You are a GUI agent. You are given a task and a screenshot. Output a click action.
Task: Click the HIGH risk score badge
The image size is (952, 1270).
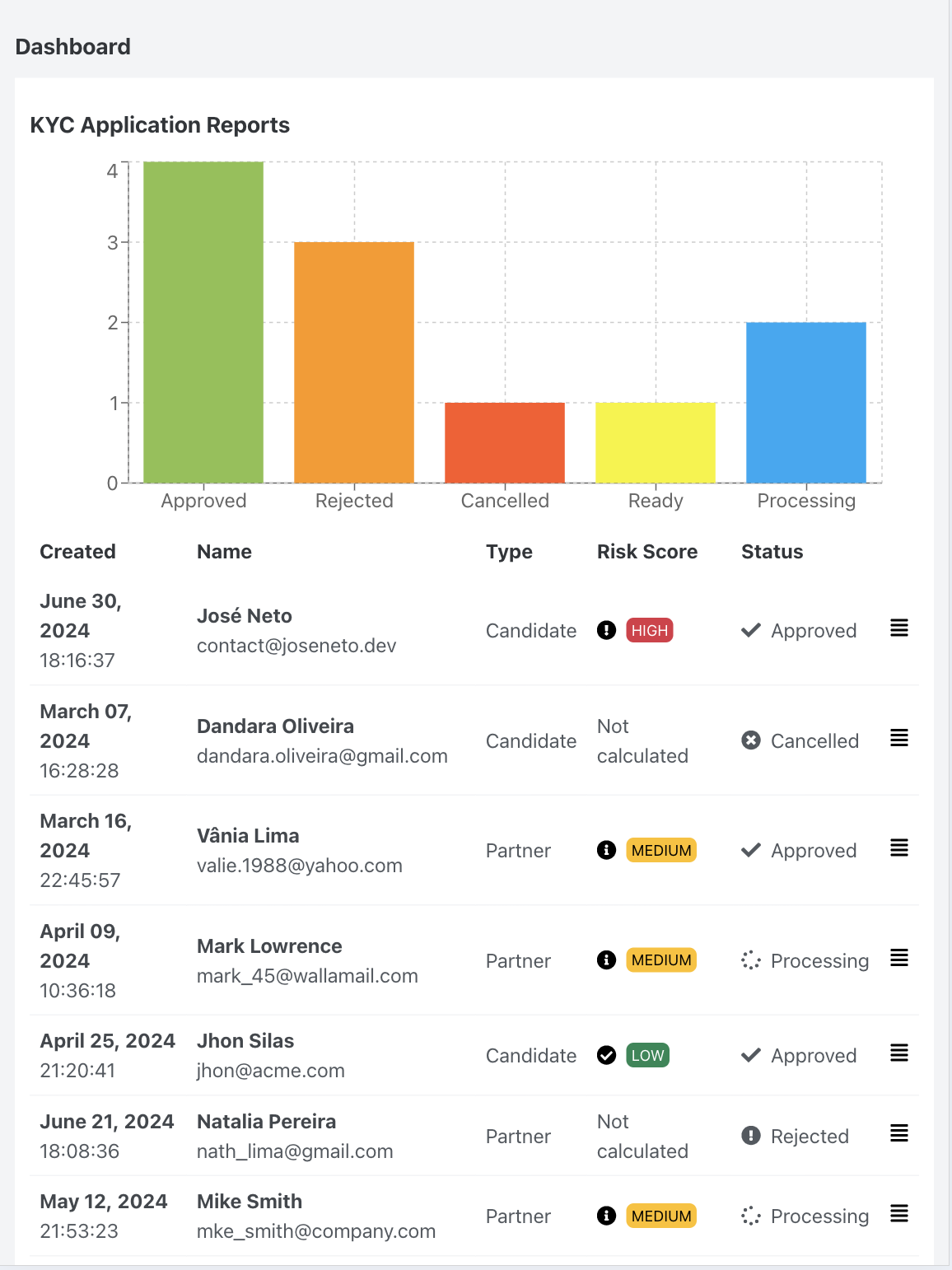tap(650, 631)
